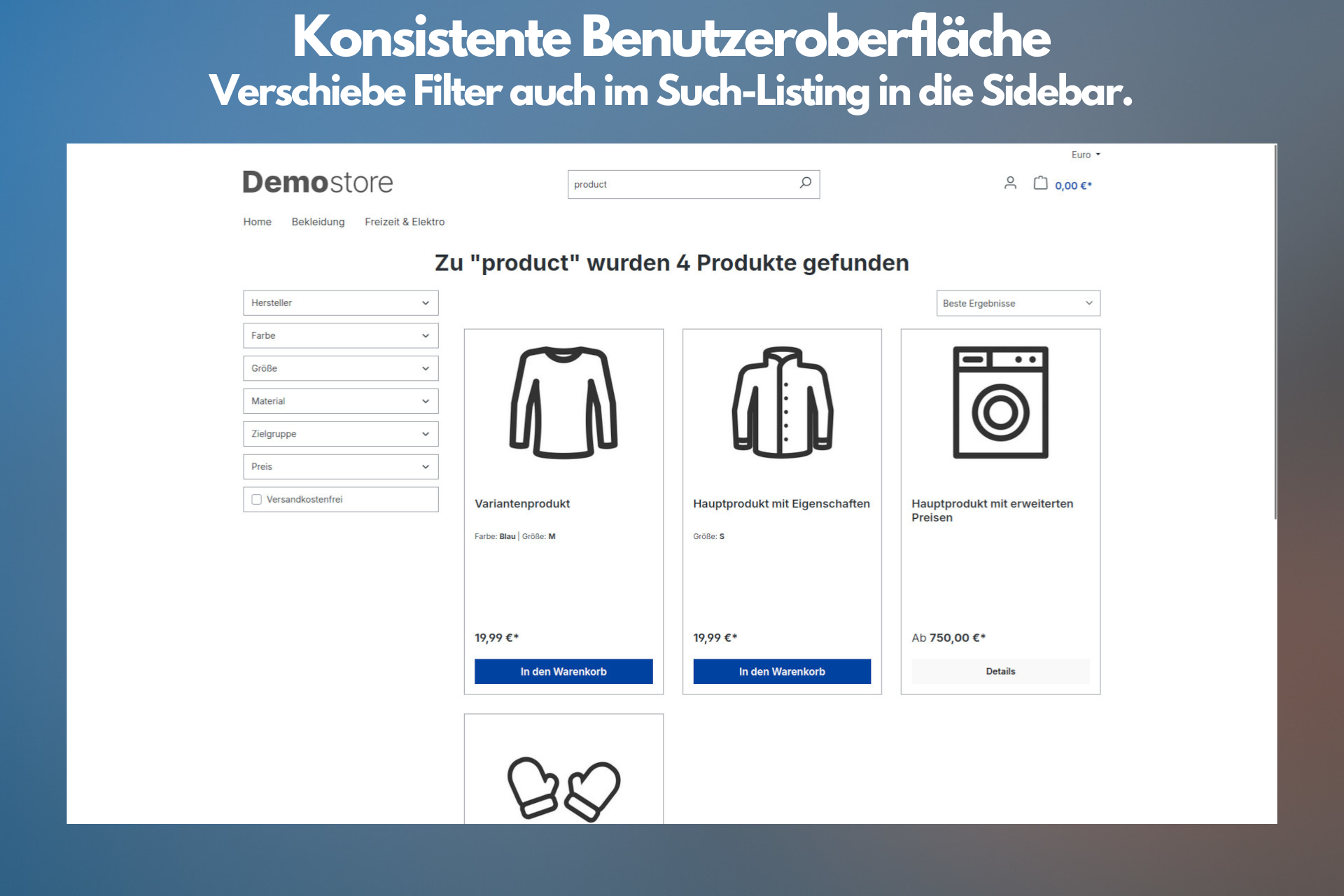This screenshot has width=1344, height=896.
Task: Click Details for the washing machine product
Action: [x=1000, y=671]
